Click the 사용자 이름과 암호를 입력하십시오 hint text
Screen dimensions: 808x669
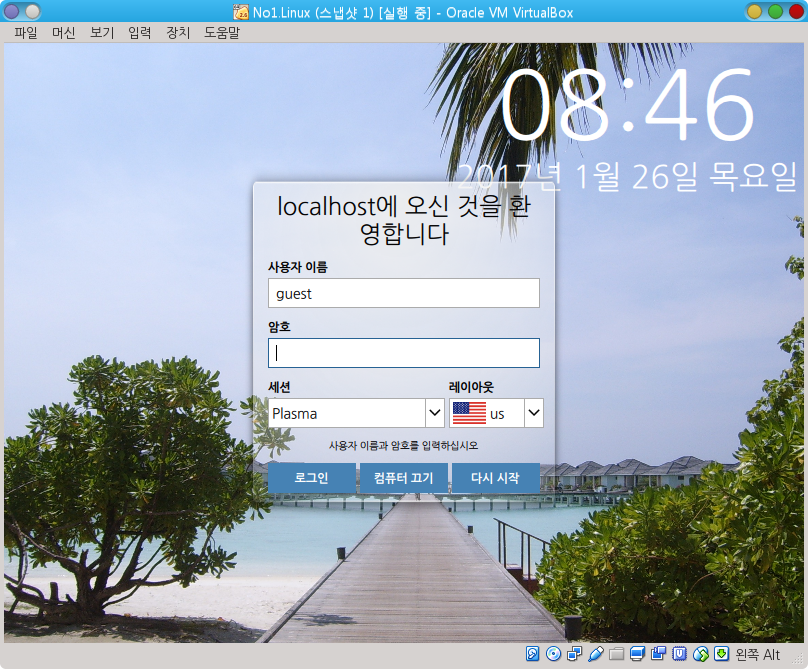pos(403,445)
